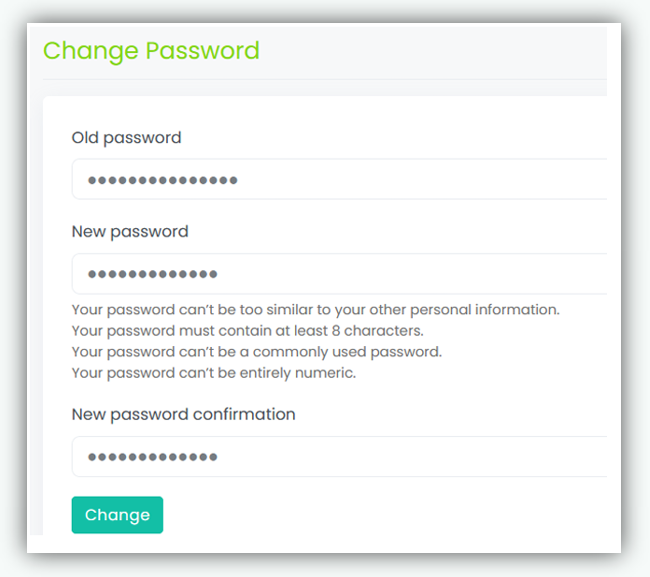Click first masked dot in confirmation field
This screenshot has height=577, width=650.
tap(92, 457)
